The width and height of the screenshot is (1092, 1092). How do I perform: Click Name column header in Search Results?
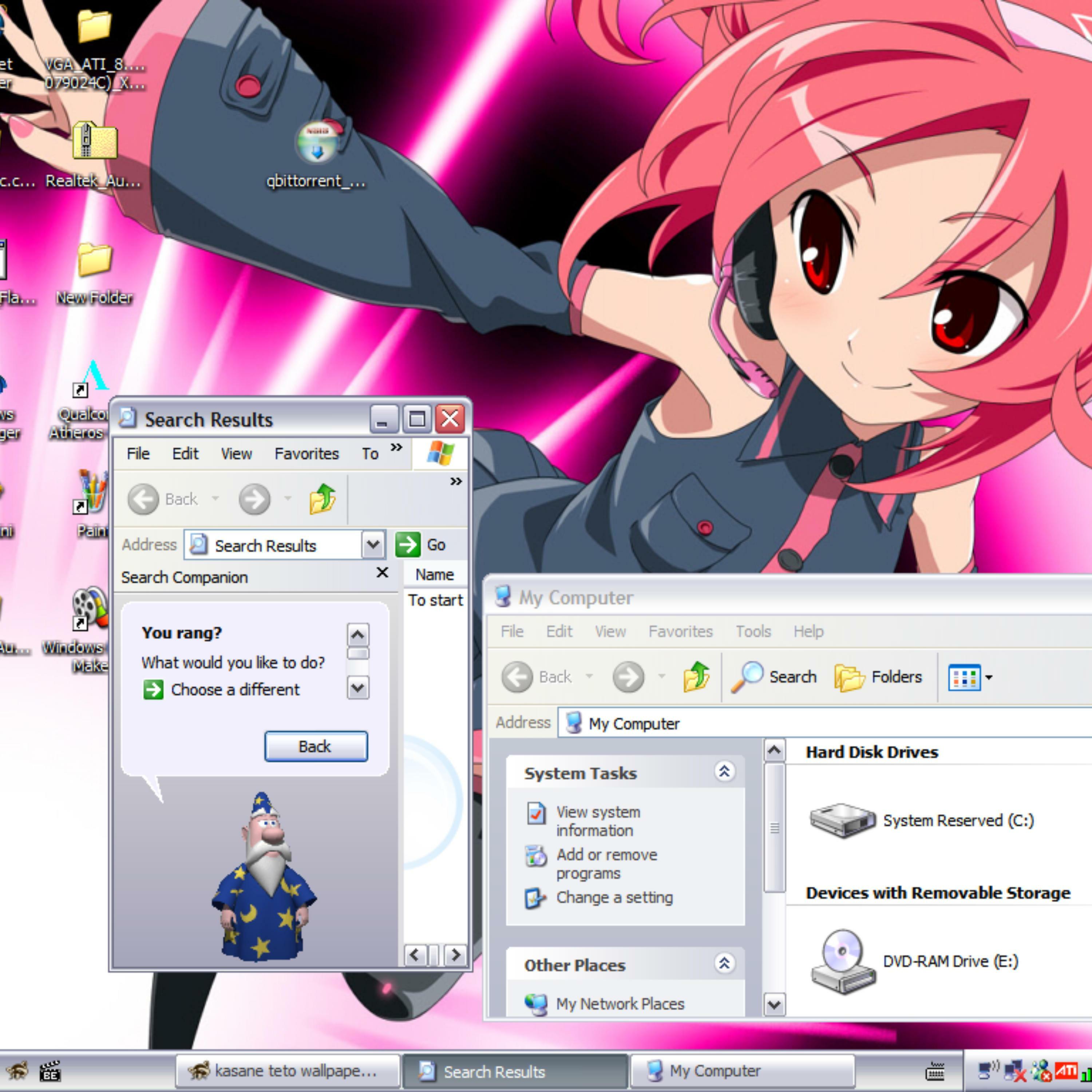coord(435,574)
